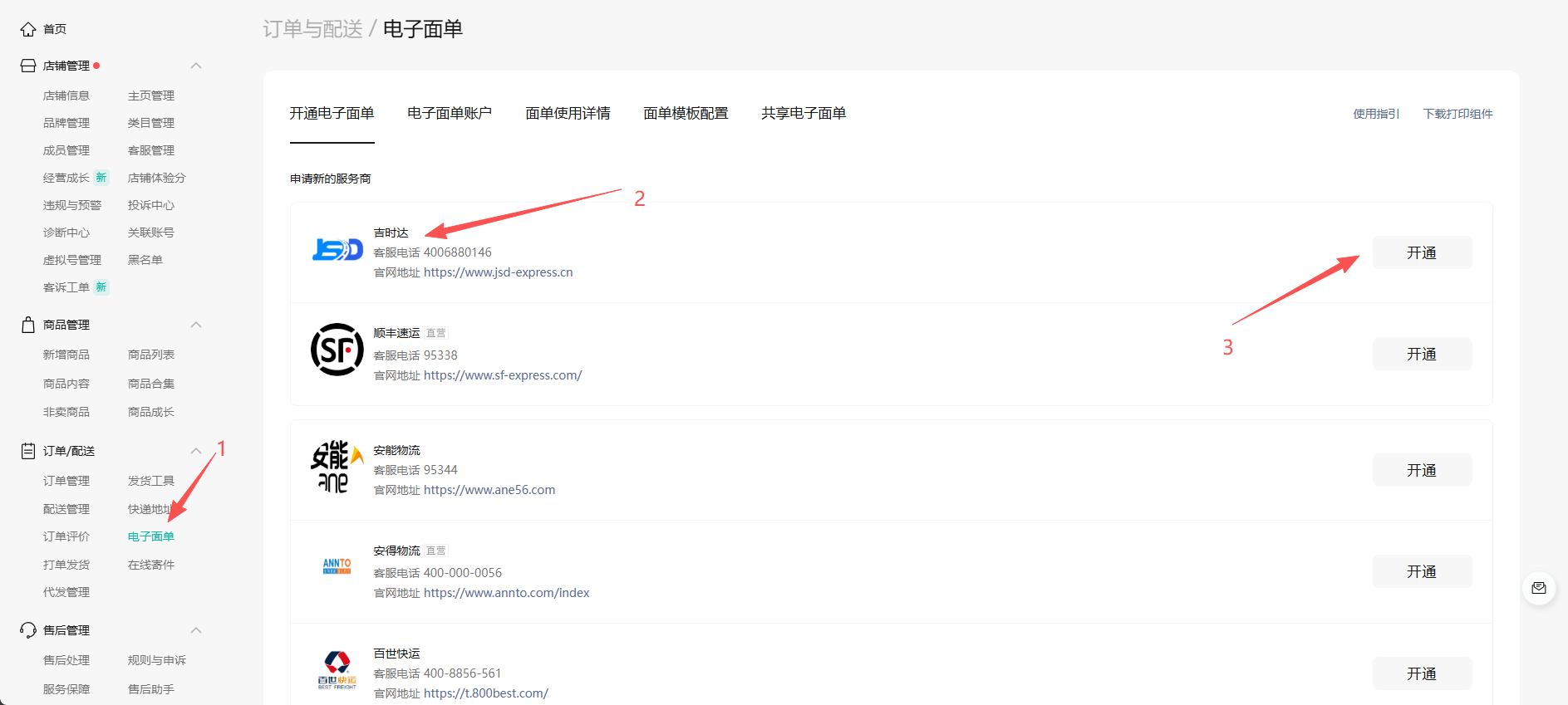
Task: Click 开通 button for 吉时达
Action: 1421,252
